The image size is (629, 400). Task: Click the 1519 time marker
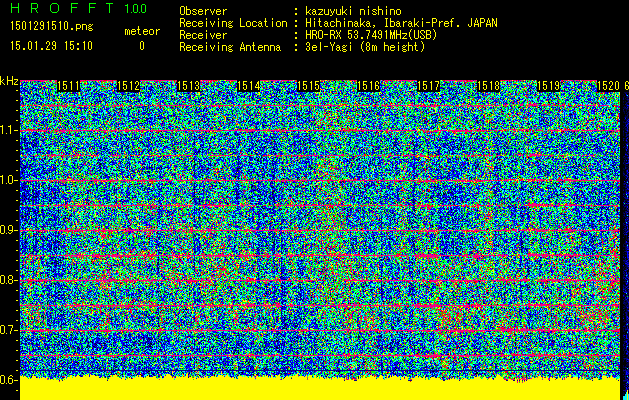point(549,87)
